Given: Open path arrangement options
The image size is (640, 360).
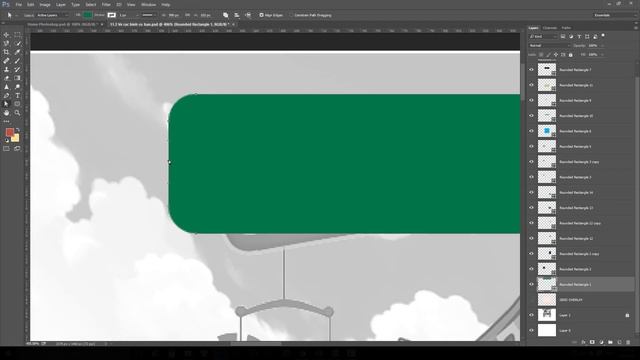Looking at the screenshot, I should tap(248, 15).
